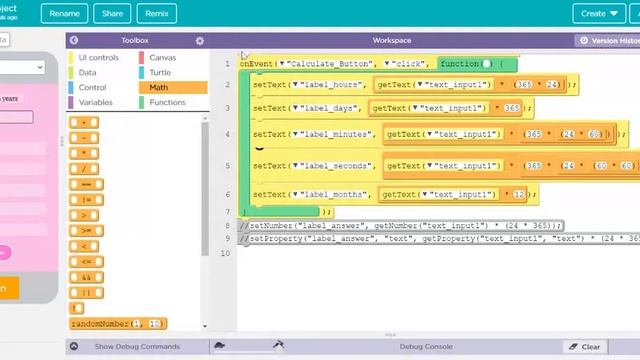Pick the less-or-equal (<=) operator block
Image resolution: width=640 pixels, height=360 pixels.
tap(86, 262)
